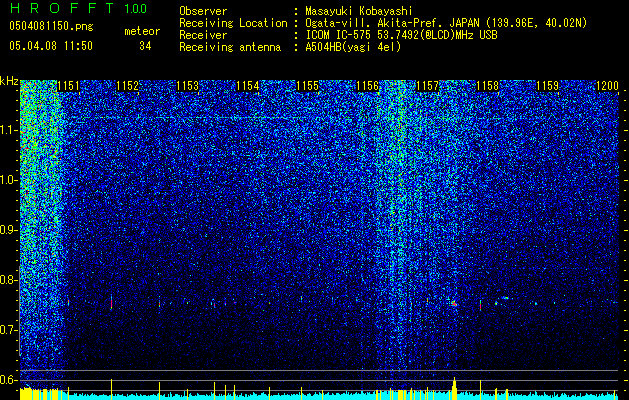Screen dimensions: 629x400
Task: Click observer name Masayuki Kobayashi
Action: click(359, 11)
